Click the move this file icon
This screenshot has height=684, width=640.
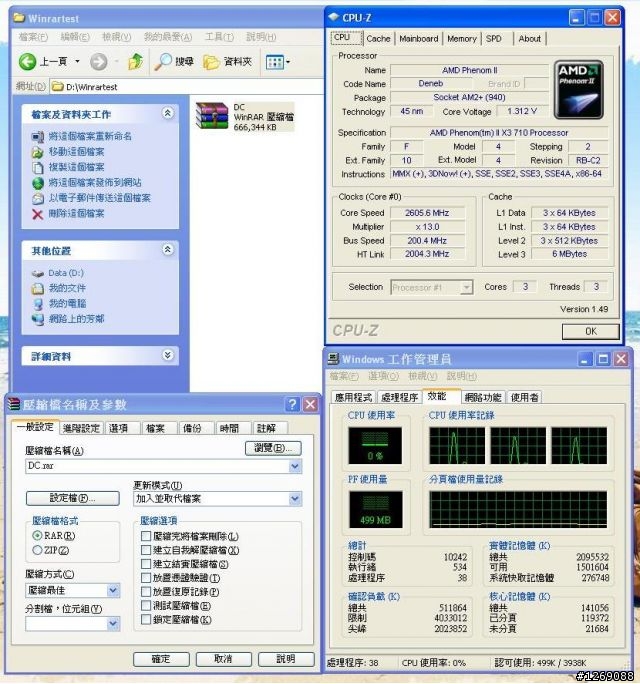click(x=38, y=152)
